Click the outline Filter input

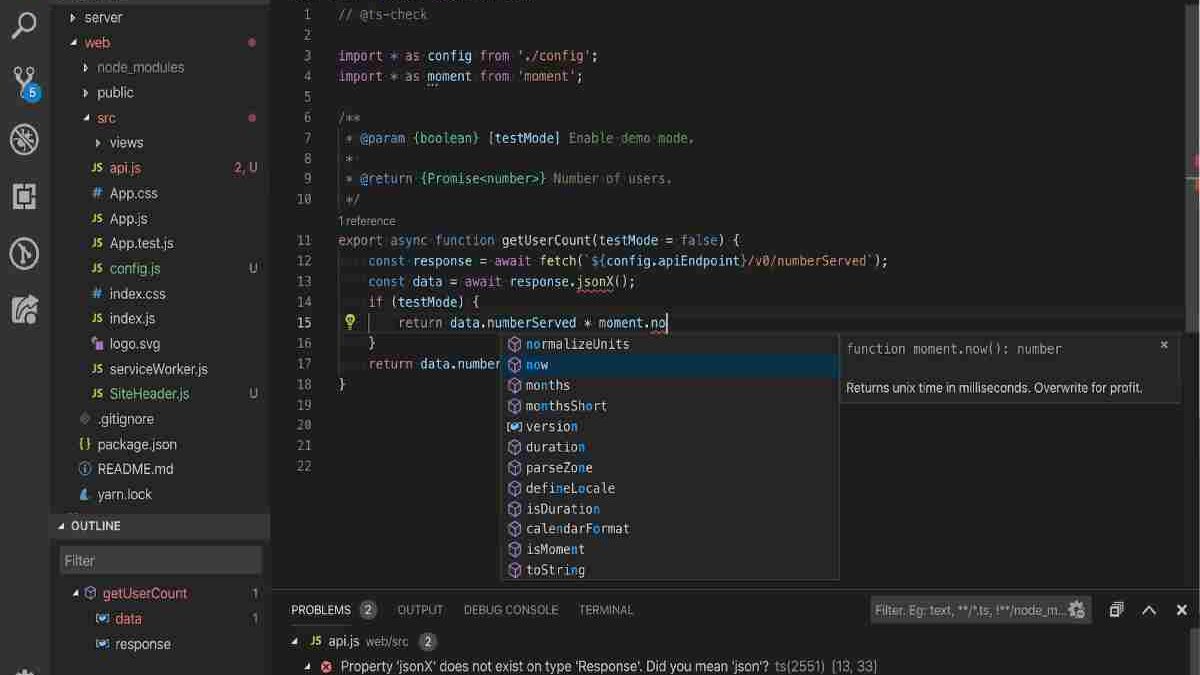point(161,560)
